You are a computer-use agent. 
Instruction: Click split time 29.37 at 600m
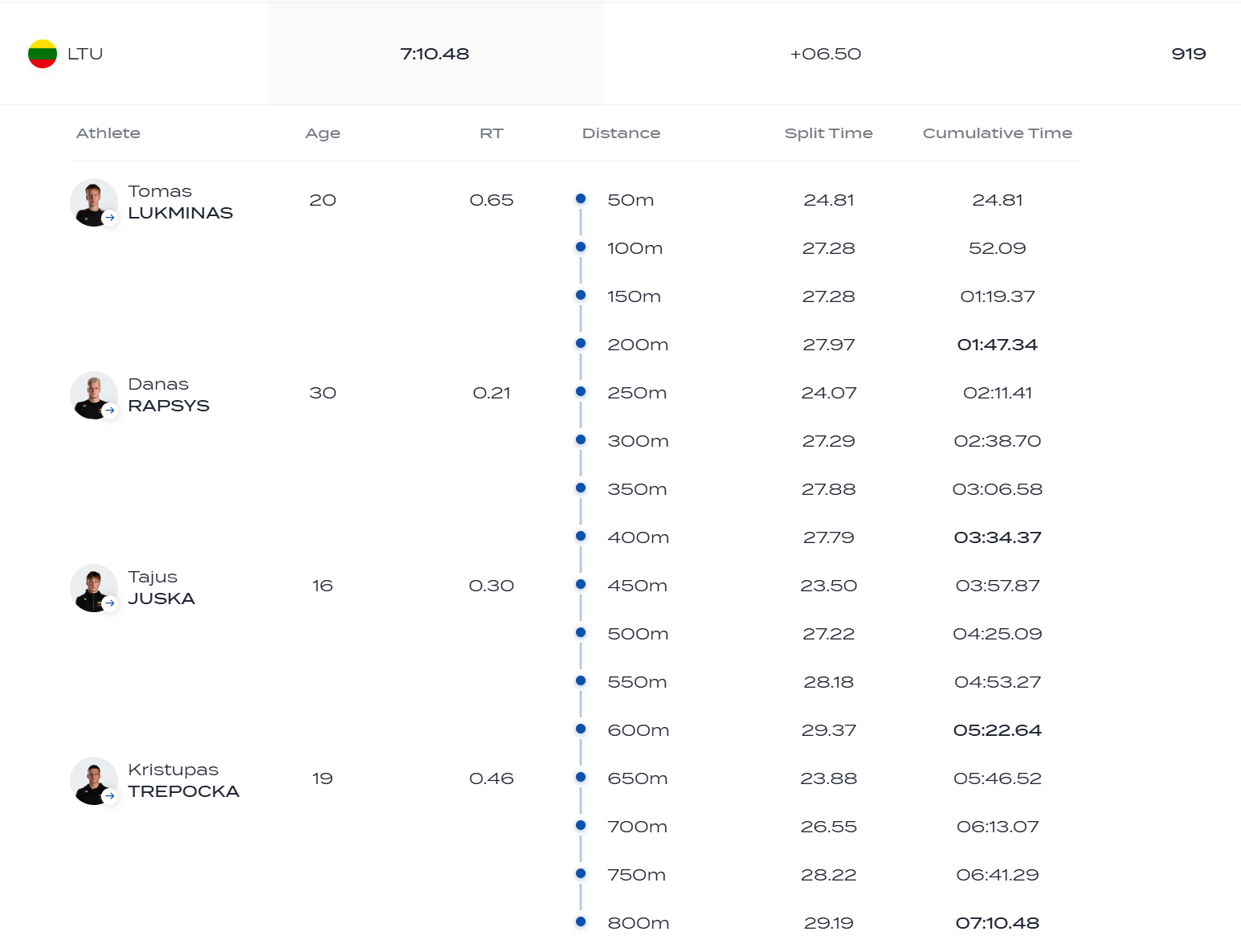[x=829, y=730]
